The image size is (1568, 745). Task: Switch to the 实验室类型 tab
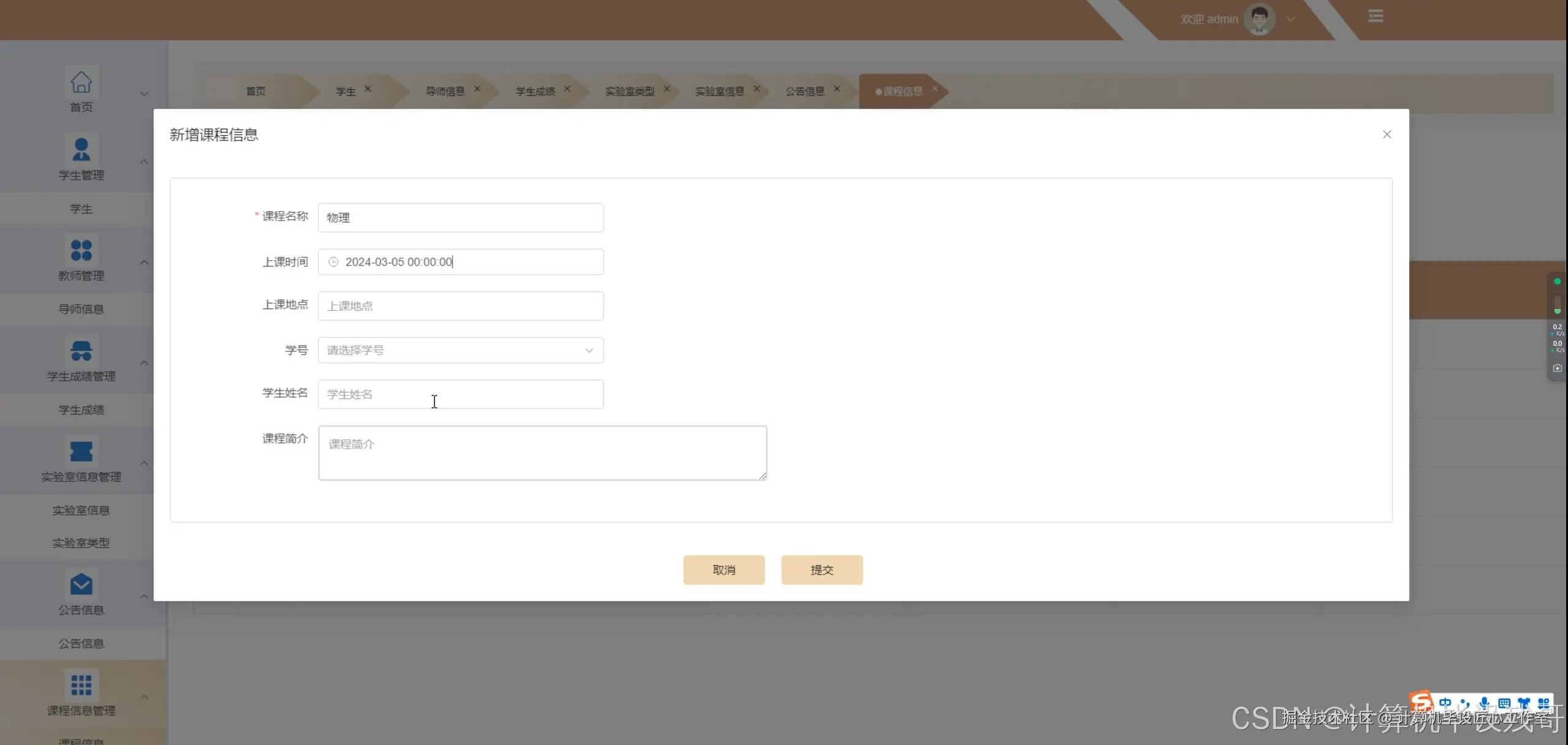click(630, 91)
